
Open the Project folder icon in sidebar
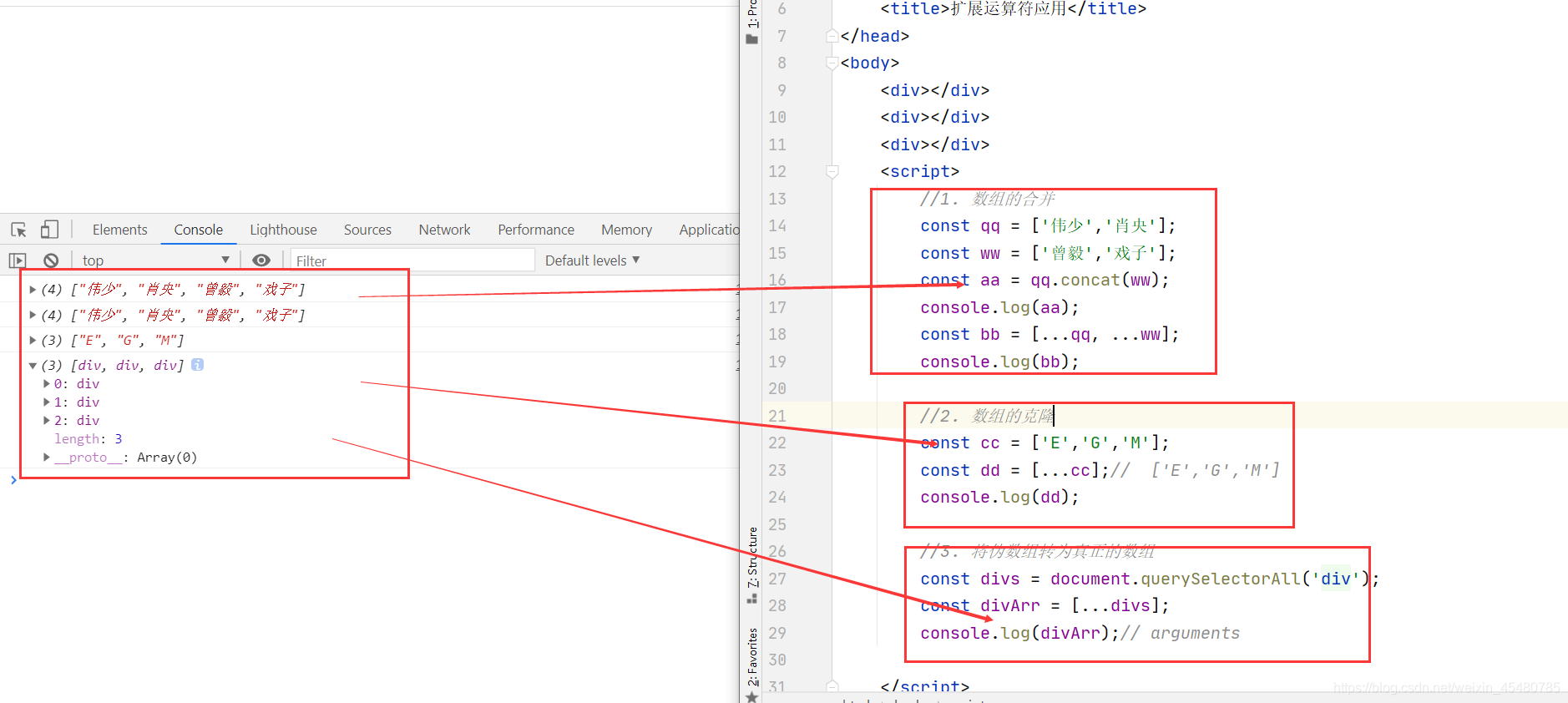coord(751,38)
